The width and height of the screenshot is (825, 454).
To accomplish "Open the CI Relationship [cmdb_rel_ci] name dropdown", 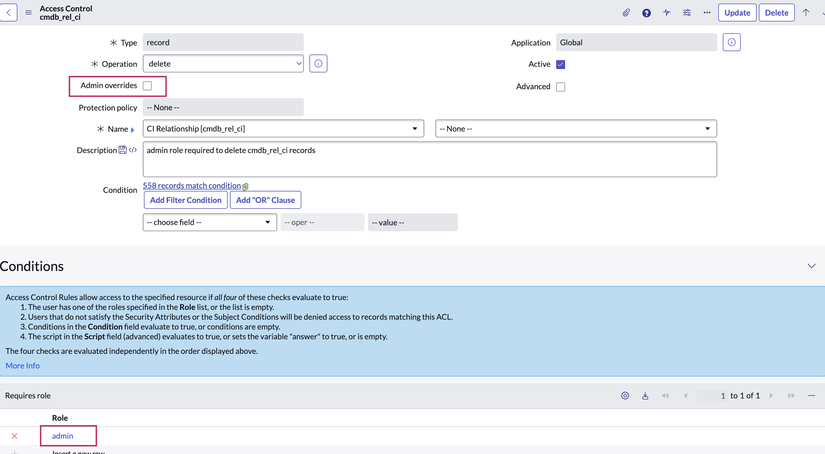I will pyautogui.click(x=283, y=128).
